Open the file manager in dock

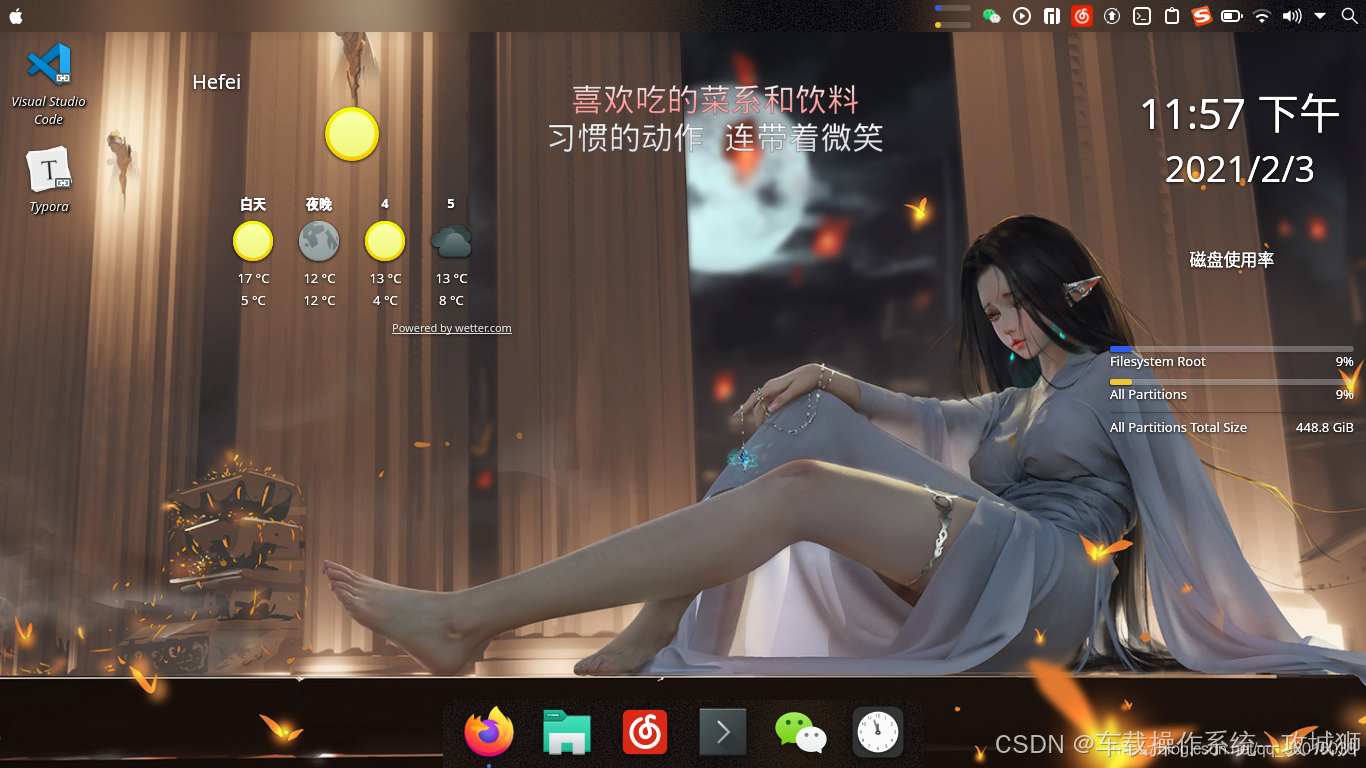pyautogui.click(x=567, y=733)
